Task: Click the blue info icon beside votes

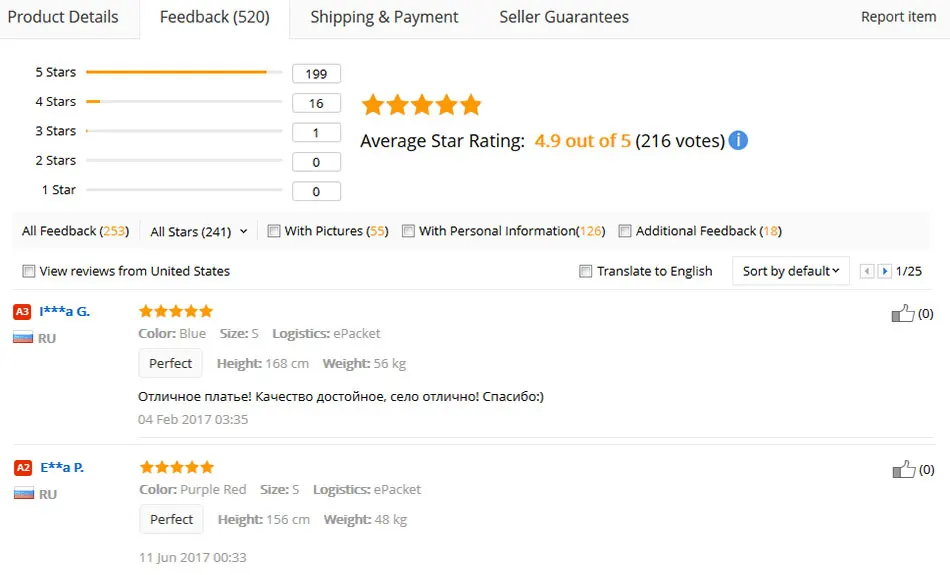Action: click(x=738, y=140)
